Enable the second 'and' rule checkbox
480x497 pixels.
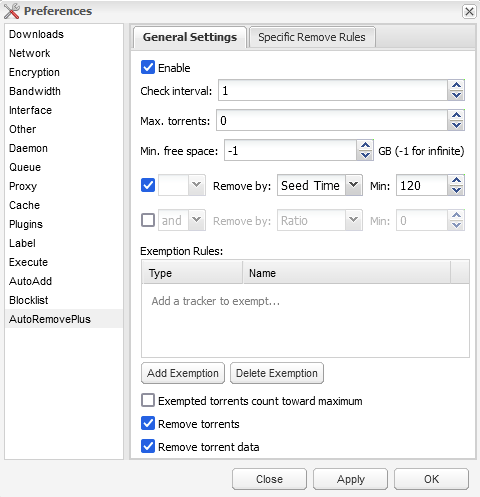coord(148,220)
